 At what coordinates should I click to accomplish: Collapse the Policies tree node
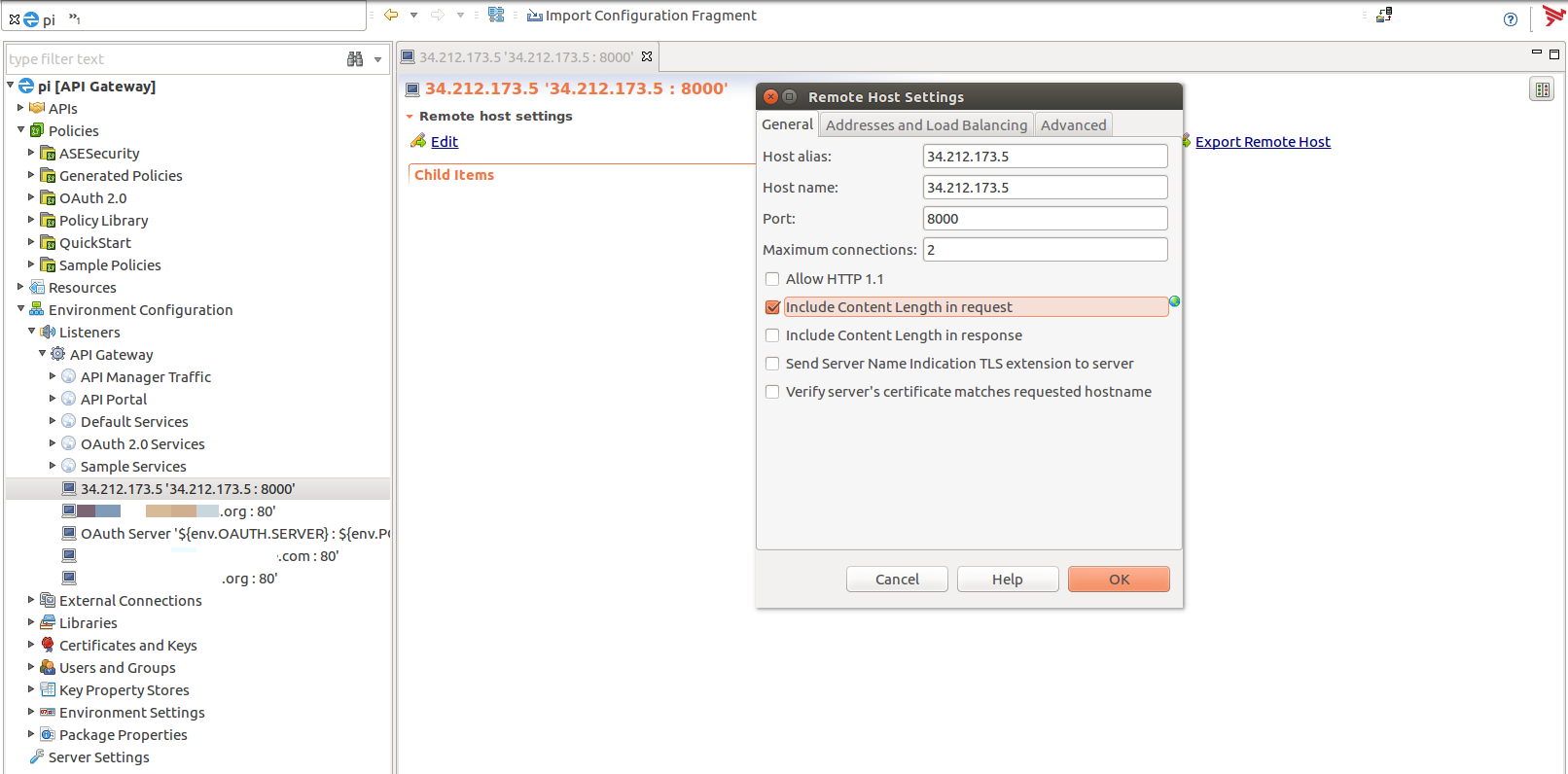tap(20, 129)
